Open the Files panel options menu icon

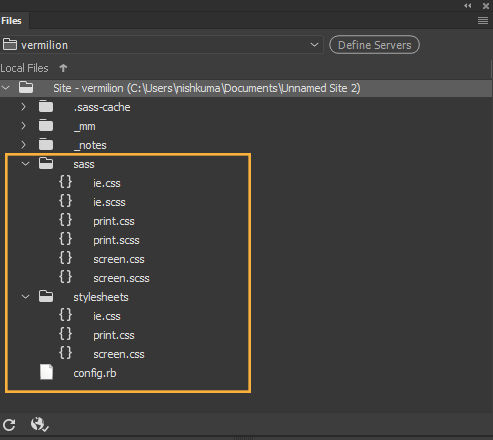(483, 21)
